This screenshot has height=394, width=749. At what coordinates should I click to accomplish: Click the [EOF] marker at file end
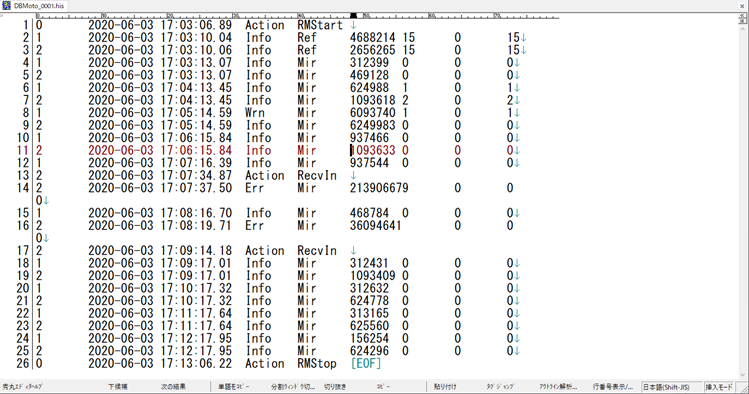click(x=366, y=363)
